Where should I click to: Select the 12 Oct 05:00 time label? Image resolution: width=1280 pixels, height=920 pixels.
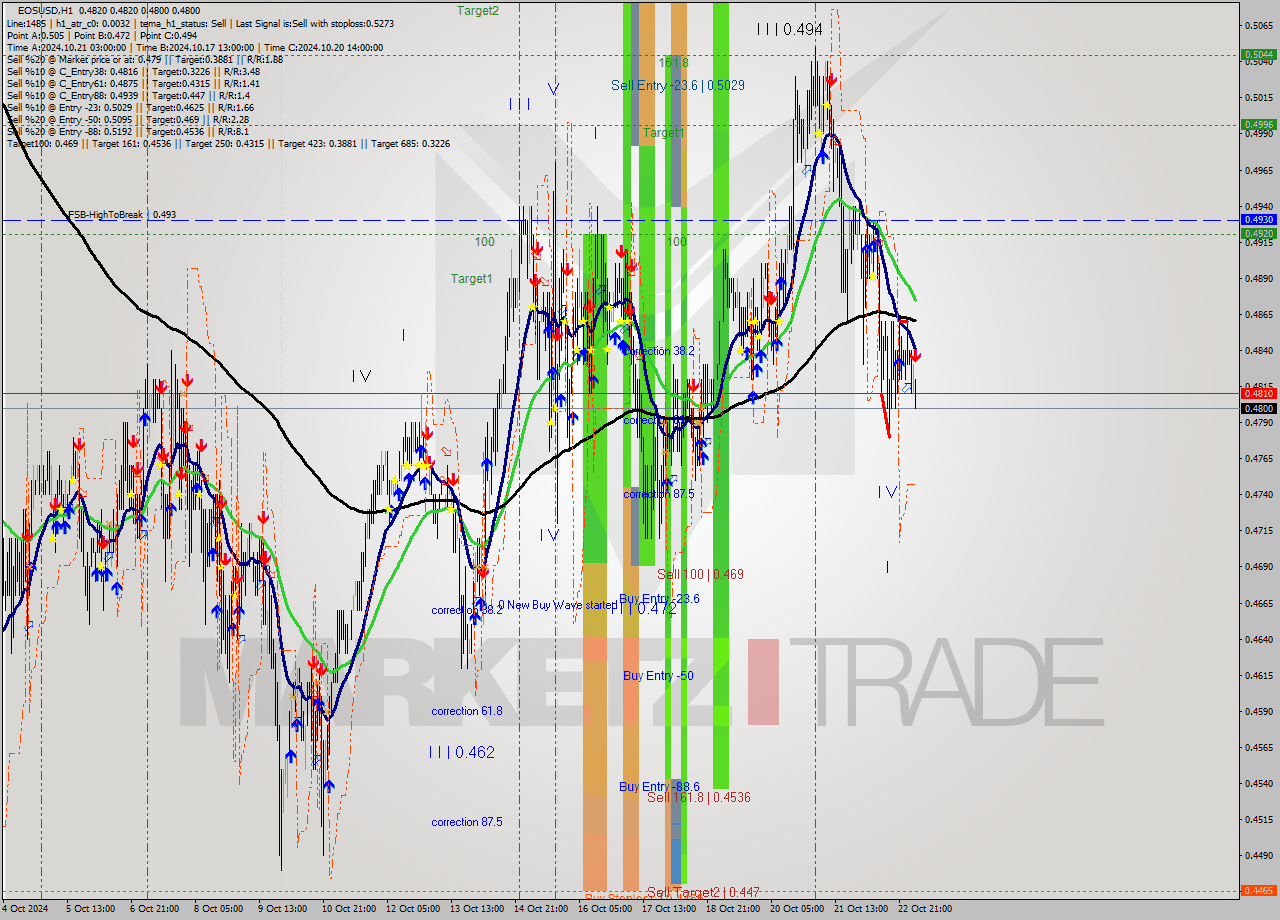click(x=412, y=909)
